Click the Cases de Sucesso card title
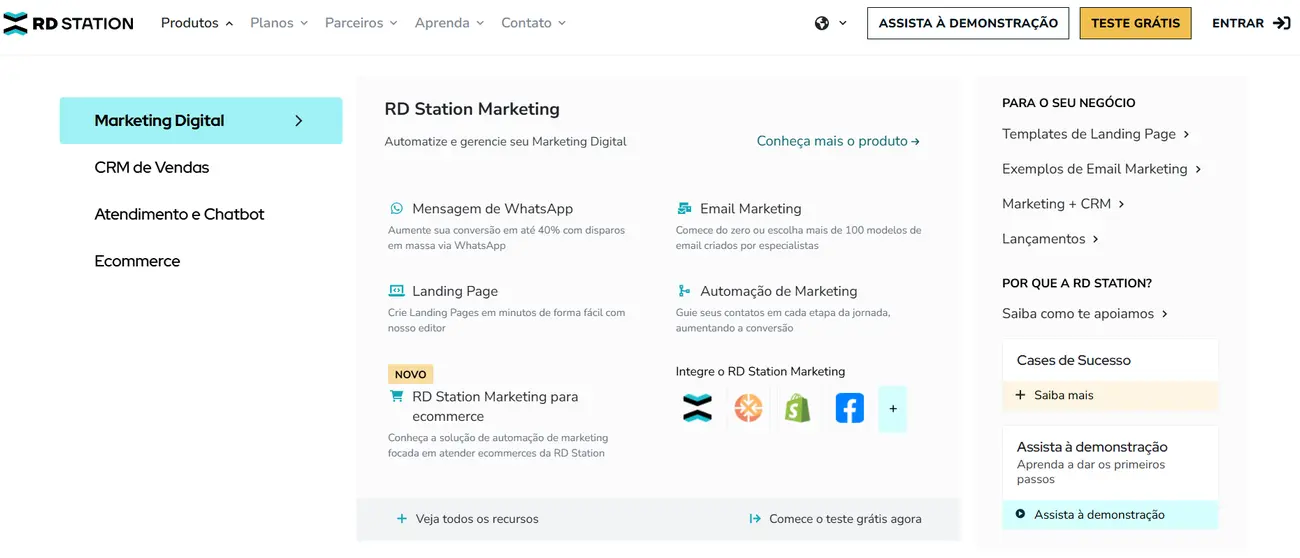Screen dimensions: 1300x558 pos(1074,360)
